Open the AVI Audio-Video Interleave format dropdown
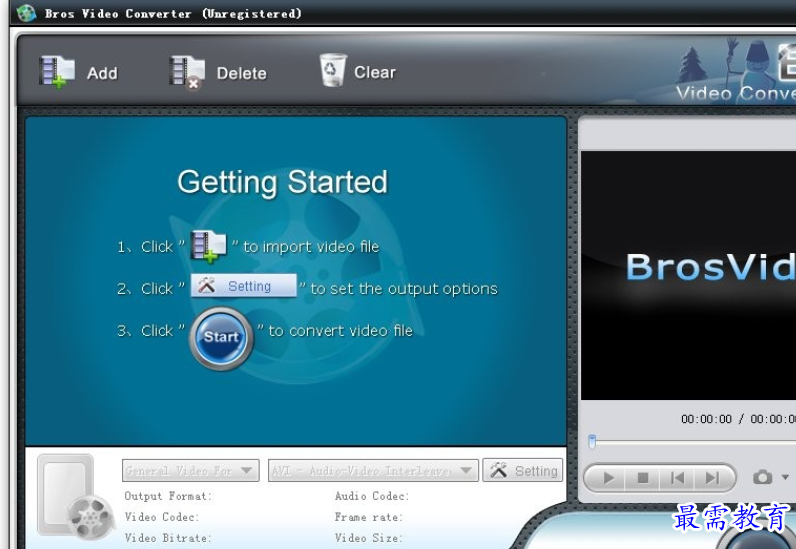 point(373,470)
